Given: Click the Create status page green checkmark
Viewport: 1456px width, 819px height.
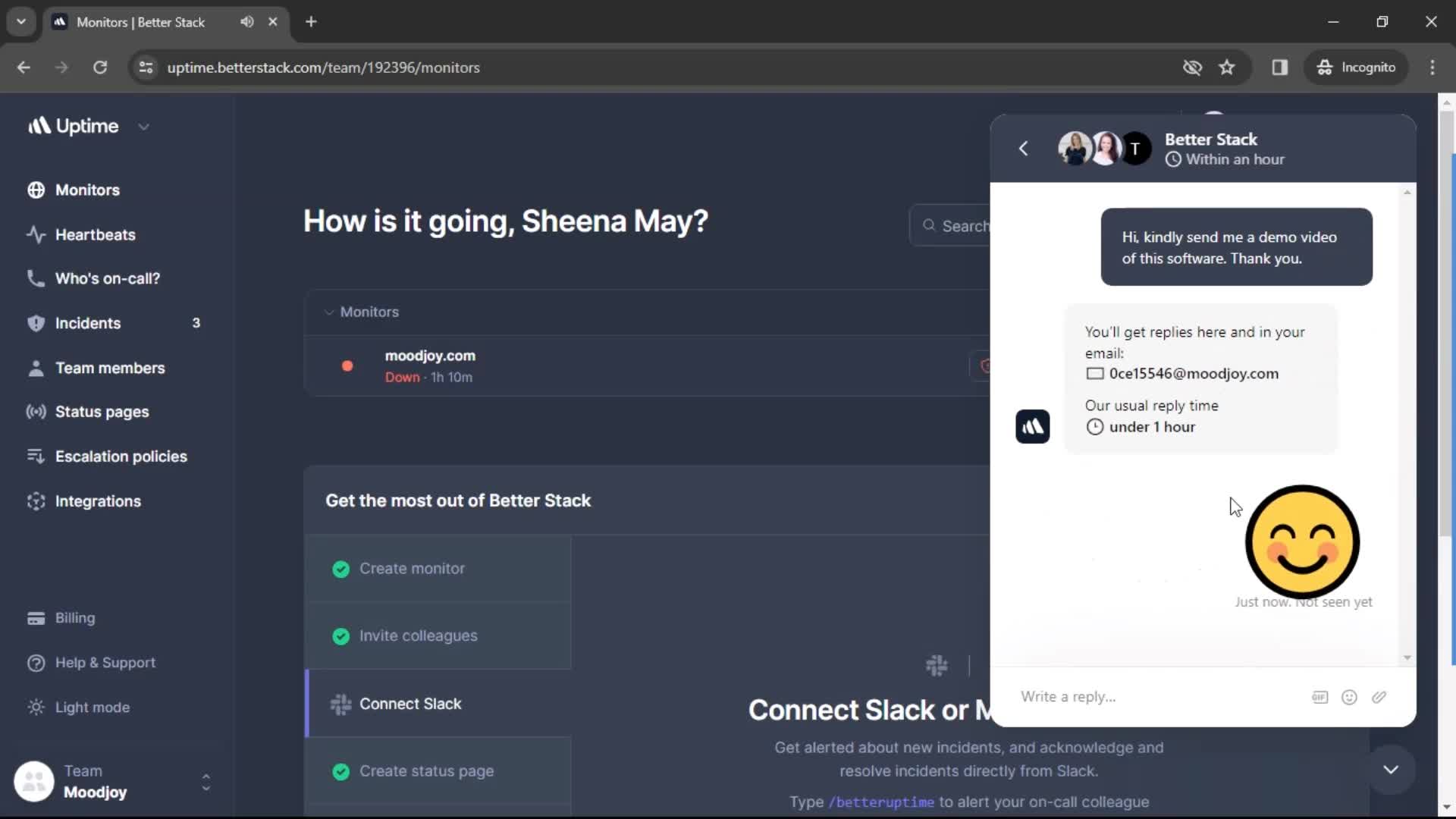Looking at the screenshot, I should (340, 772).
